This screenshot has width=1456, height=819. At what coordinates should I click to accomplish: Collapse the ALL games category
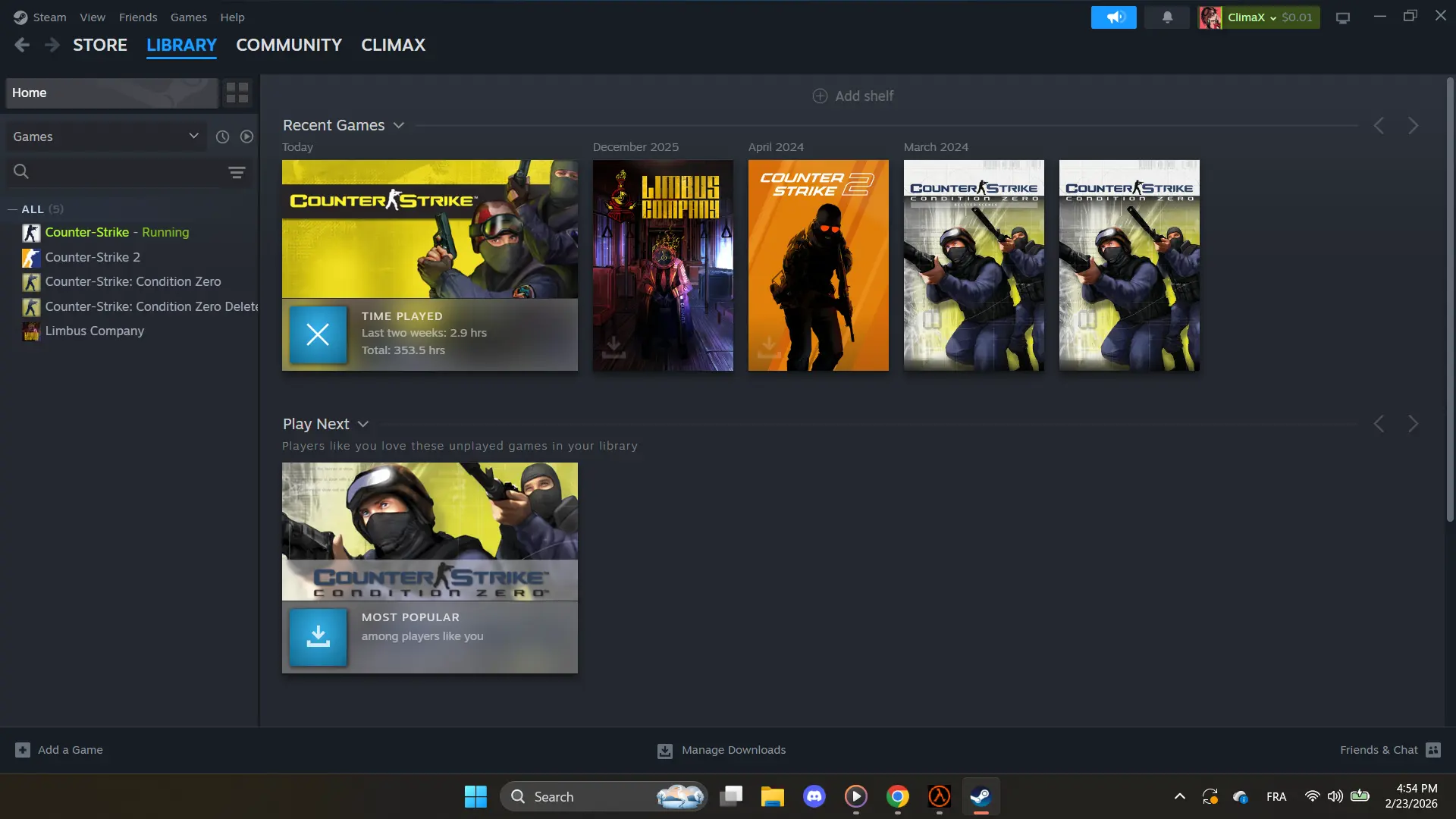click(x=12, y=209)
